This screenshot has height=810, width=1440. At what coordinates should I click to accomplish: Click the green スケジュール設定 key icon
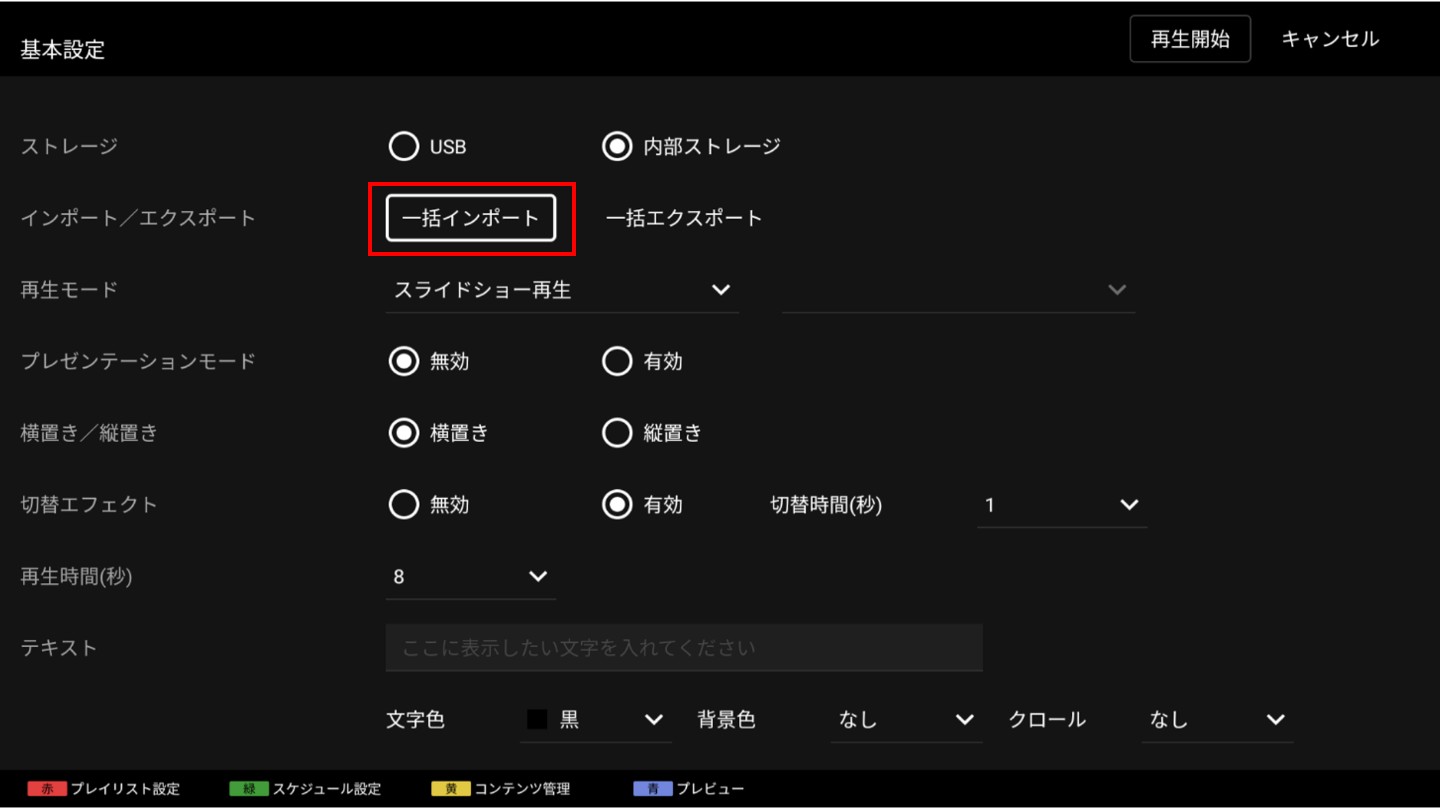point(248,789)
